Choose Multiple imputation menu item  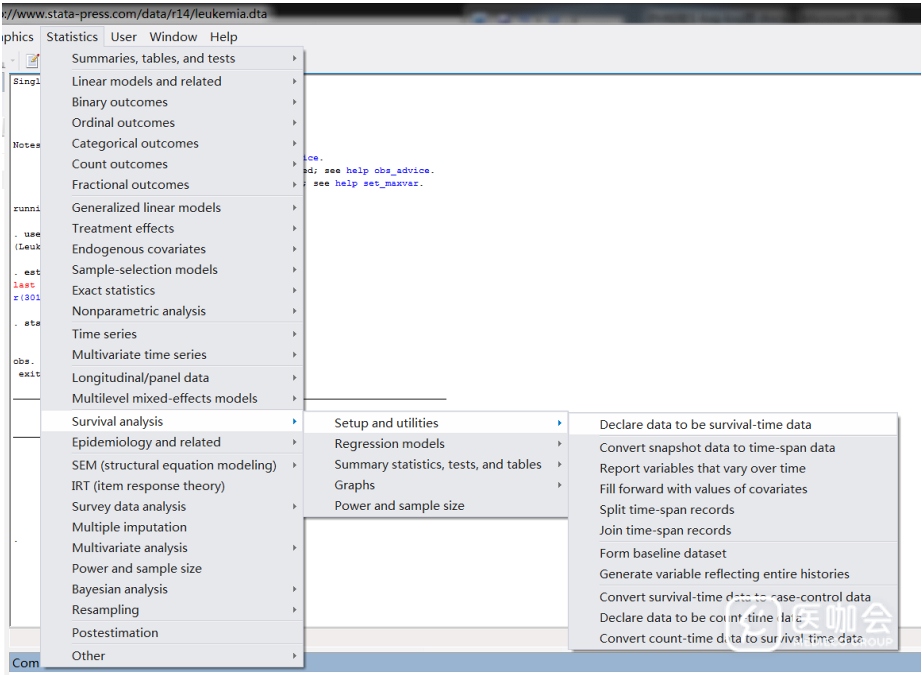[x=129, y=527]
